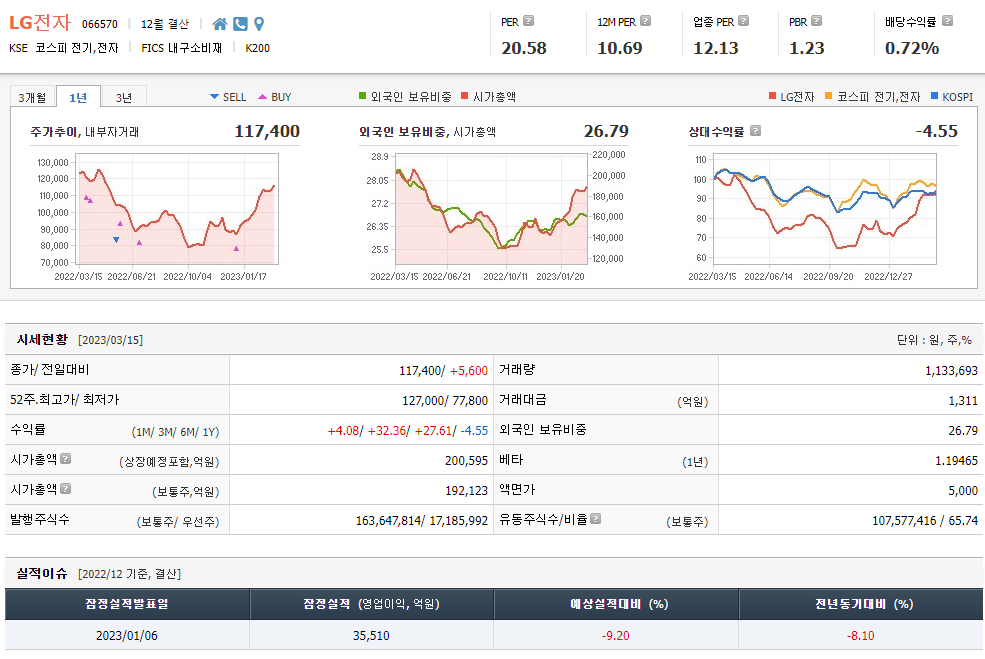Click the -9.20 expected earnings value
This screenshot has height=659, width=985.
click(616, 636)
